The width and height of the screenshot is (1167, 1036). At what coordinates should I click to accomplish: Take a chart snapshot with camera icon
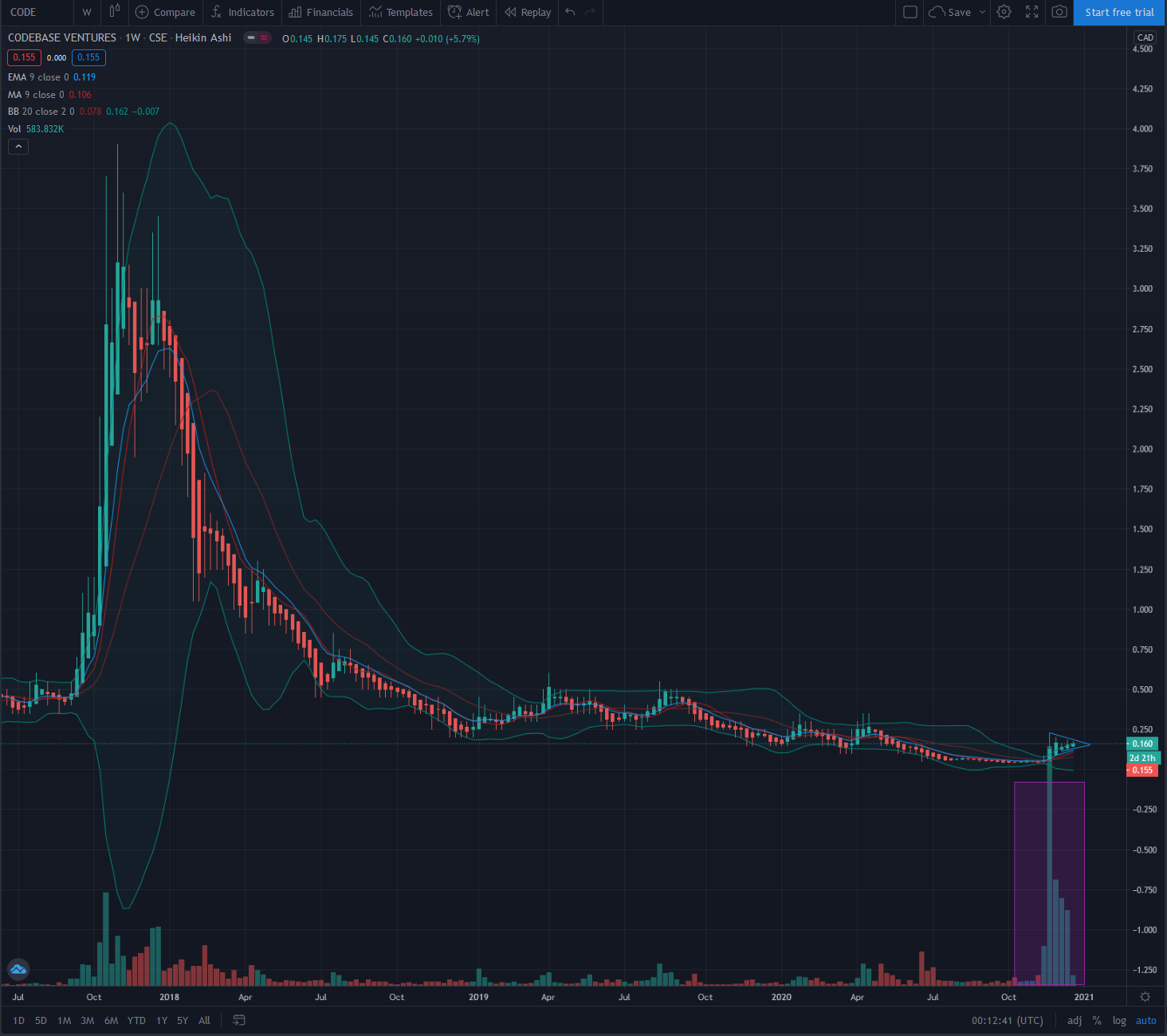1059,12
